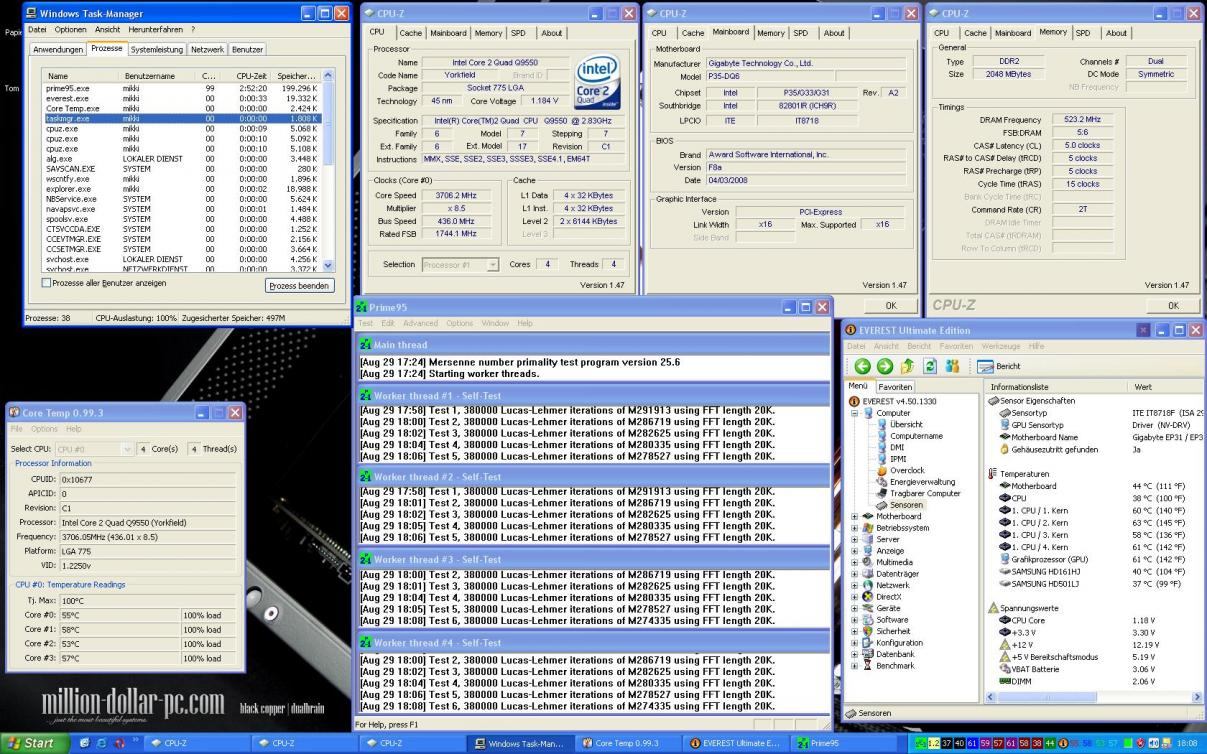Select Tragbarer Computer in EVEREST tree
Viewport: 1207px width, 754px height.
coord(917,493)
